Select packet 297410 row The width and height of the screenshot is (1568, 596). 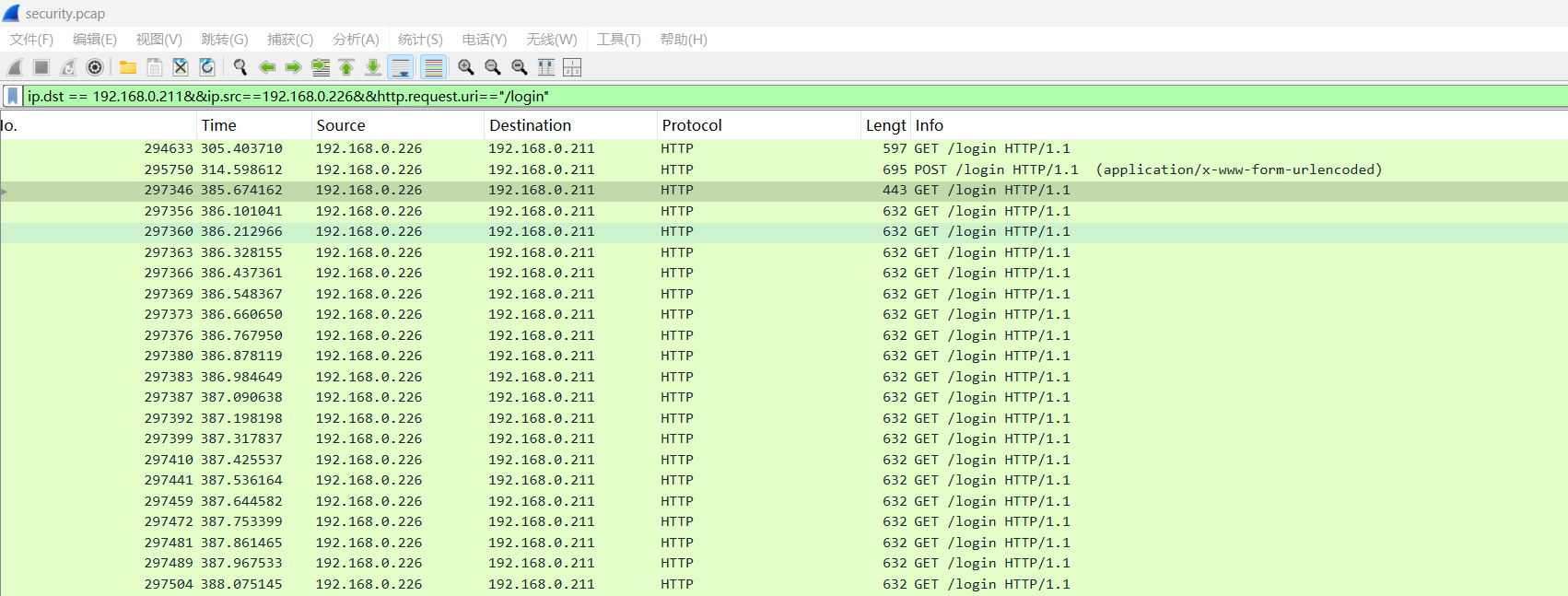[x=784, y=460]
